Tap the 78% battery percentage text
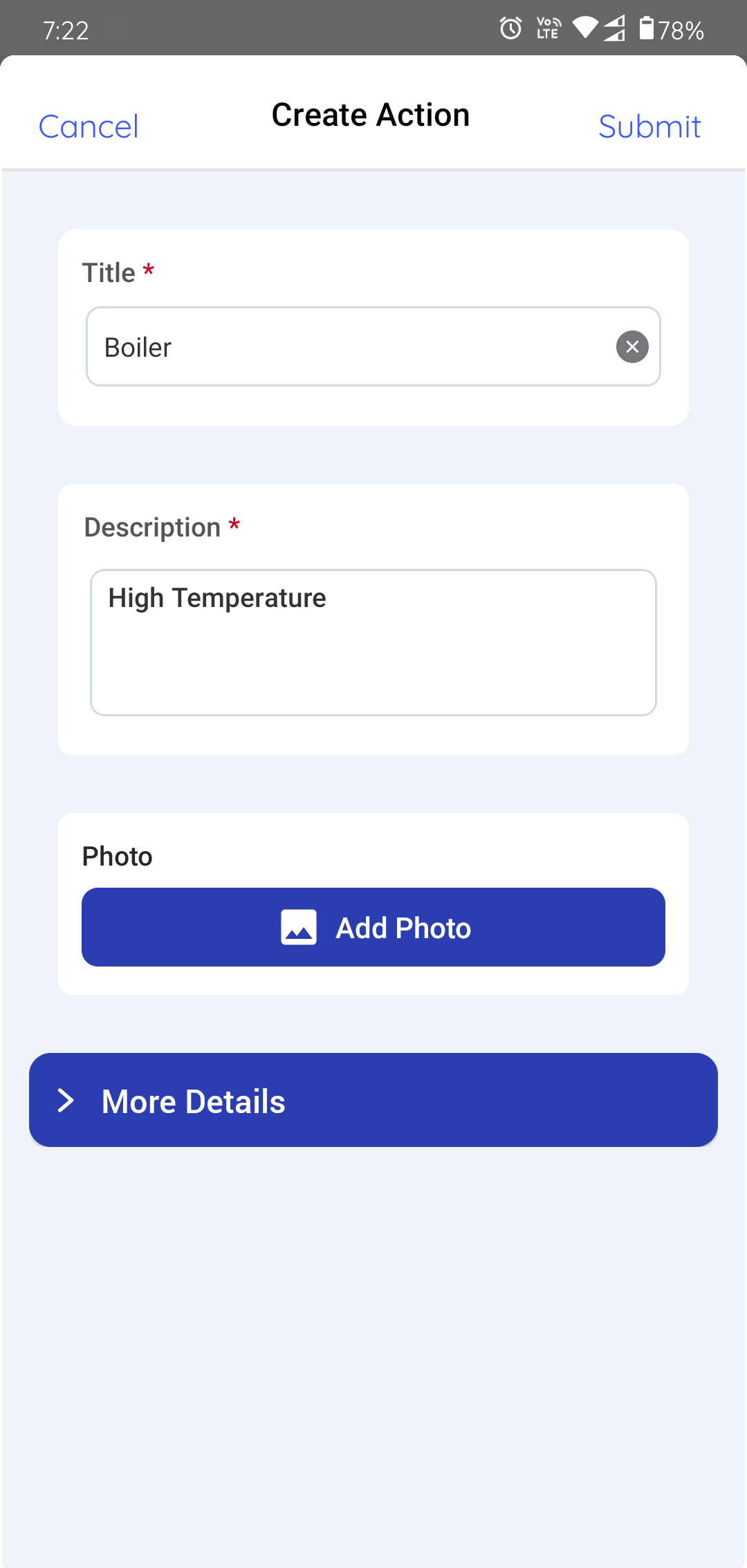Screen dimensions: 747x1568 point(681,30)
